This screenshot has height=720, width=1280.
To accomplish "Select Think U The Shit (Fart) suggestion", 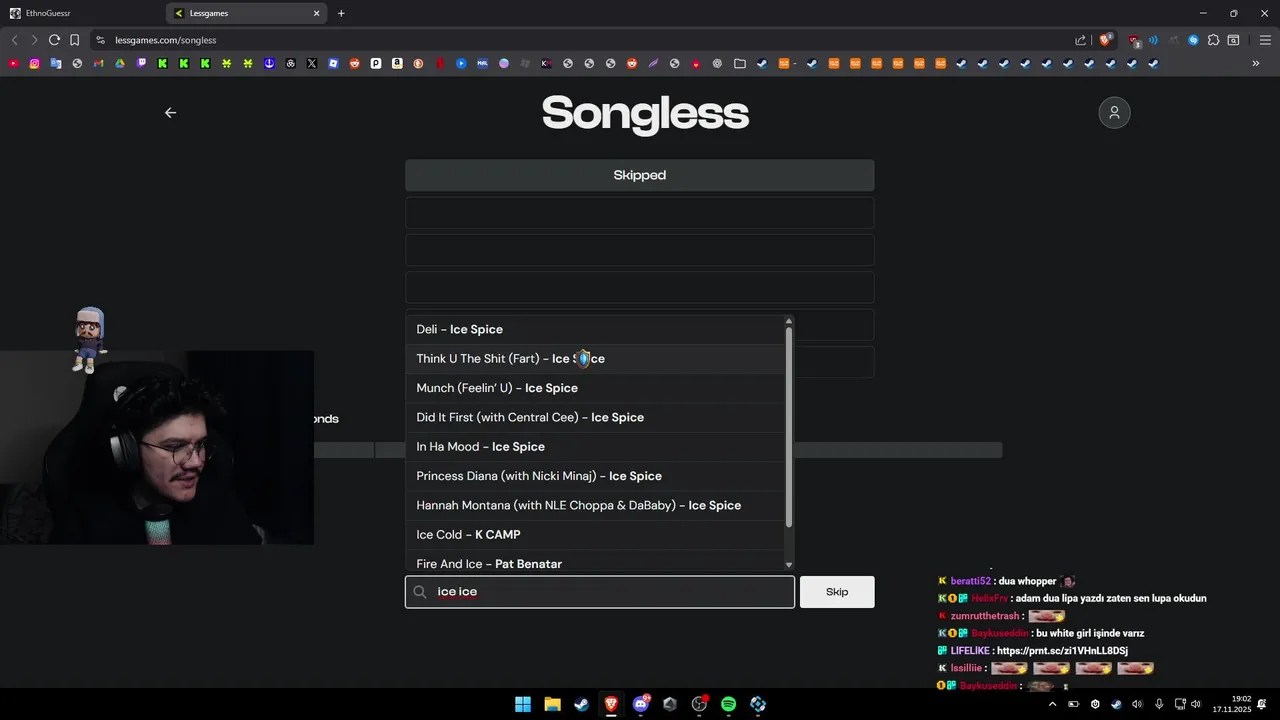I will coord(595,358).
